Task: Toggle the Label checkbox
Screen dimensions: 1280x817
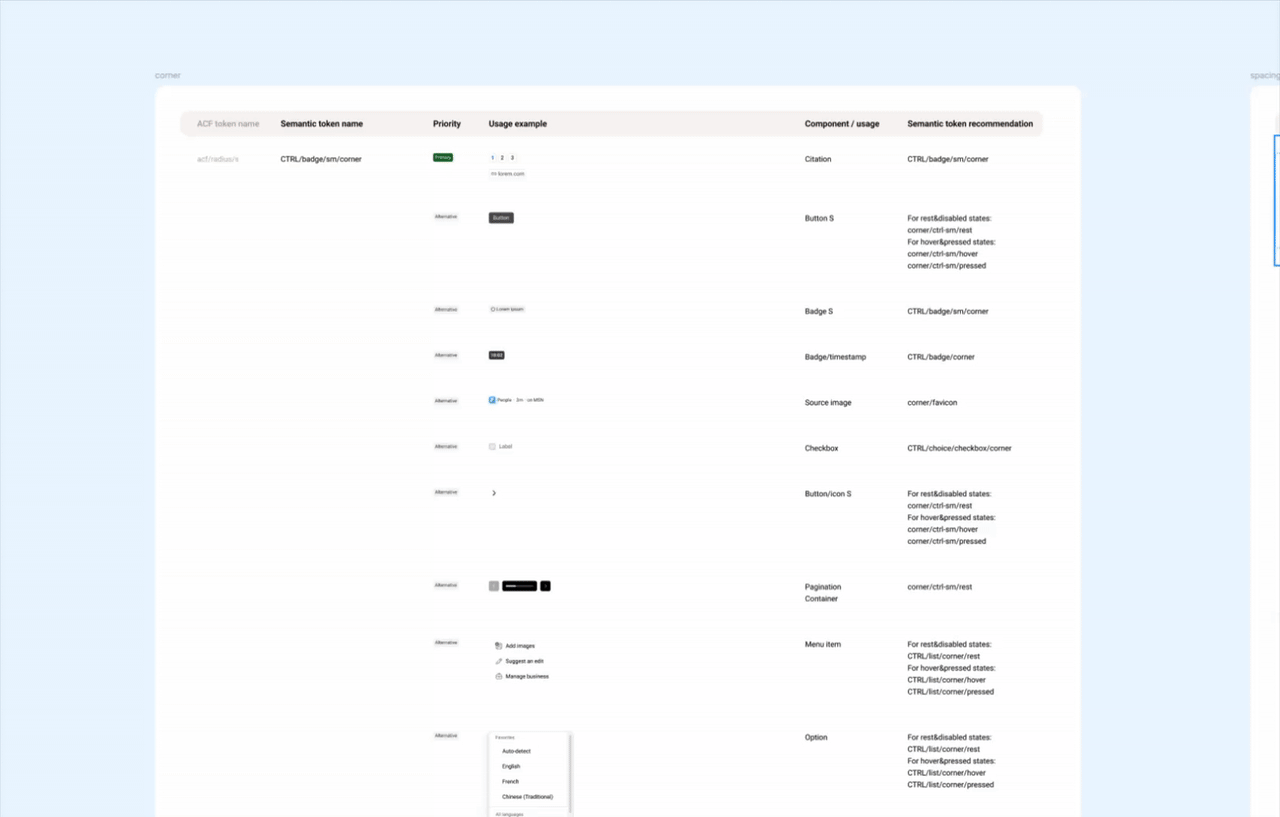Action: [492, 447]
